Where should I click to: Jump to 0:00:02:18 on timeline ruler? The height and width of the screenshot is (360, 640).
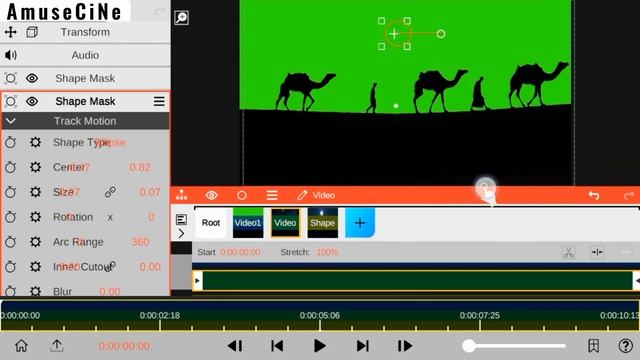pyautogui.click(x=160, y=316)
